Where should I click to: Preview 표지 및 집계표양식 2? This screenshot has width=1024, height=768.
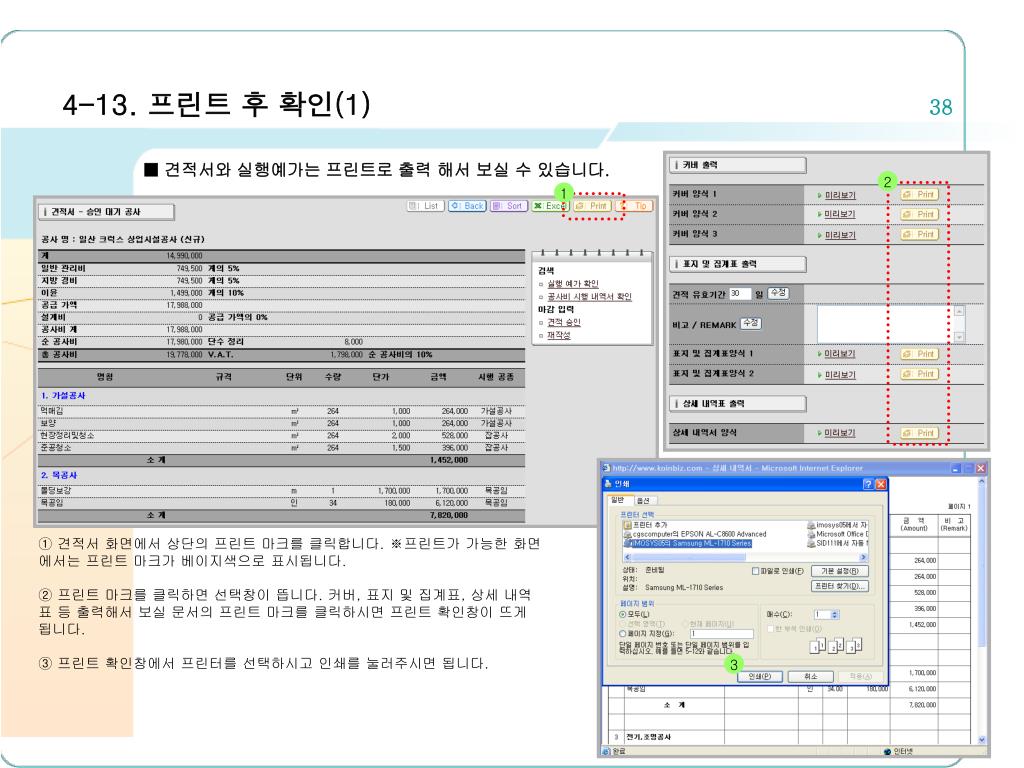point(839,375)
